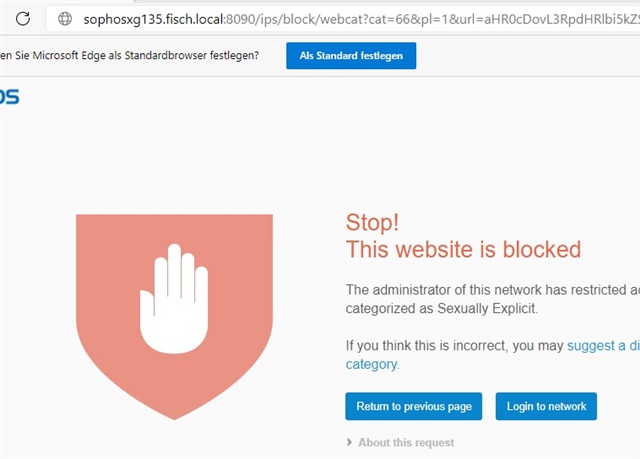Open the 'Login to network' button

[x=546, y=406]
